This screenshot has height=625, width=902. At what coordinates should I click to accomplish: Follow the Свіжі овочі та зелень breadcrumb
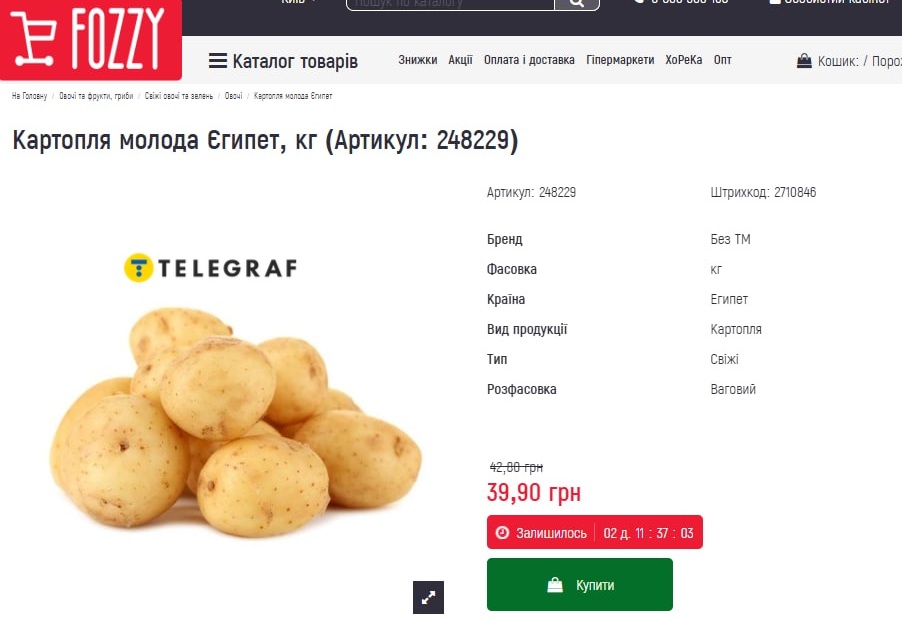(x=178, y=96)
